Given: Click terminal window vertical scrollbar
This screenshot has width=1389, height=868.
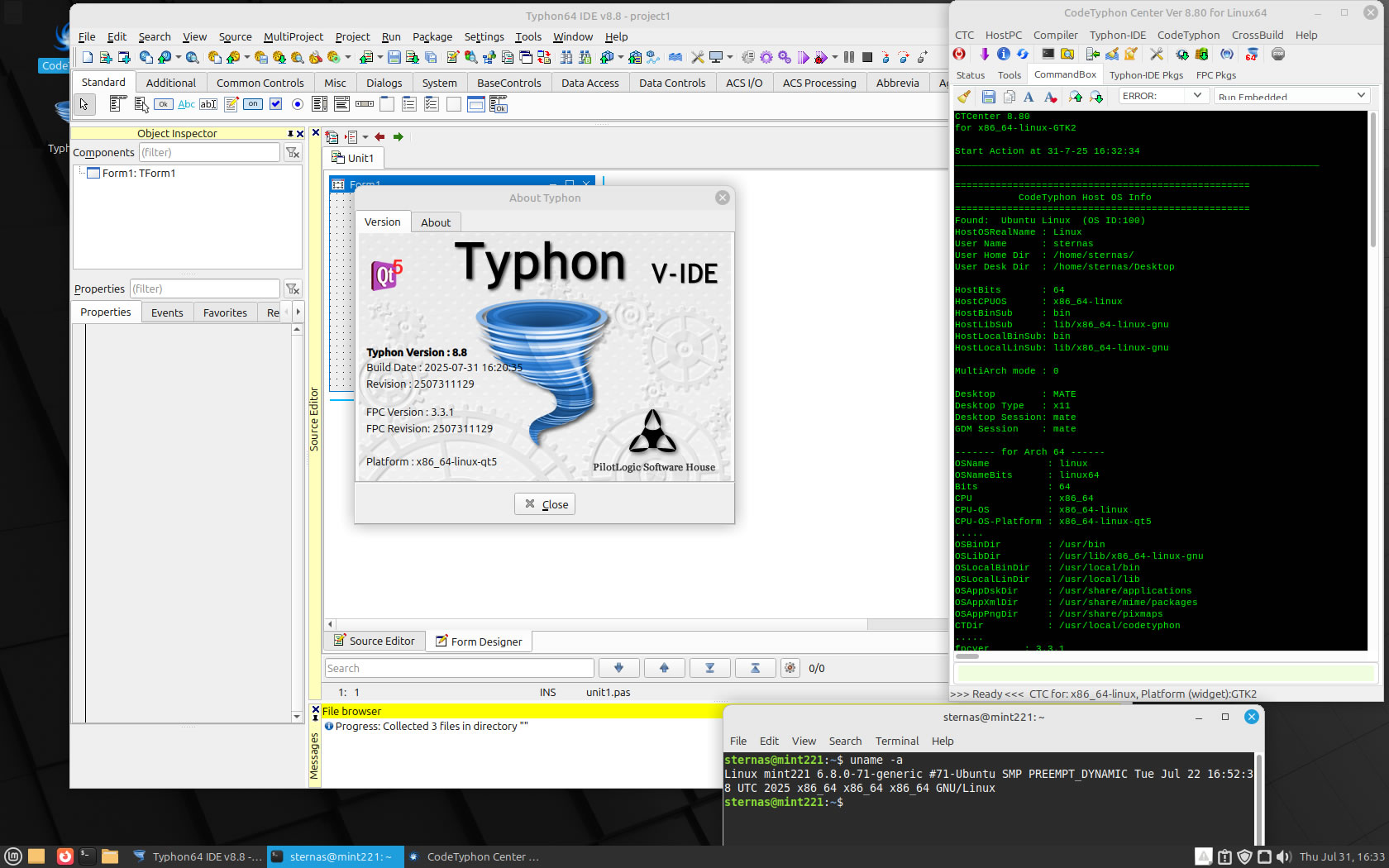Looking at the screenshot, I should [1259, 798].
